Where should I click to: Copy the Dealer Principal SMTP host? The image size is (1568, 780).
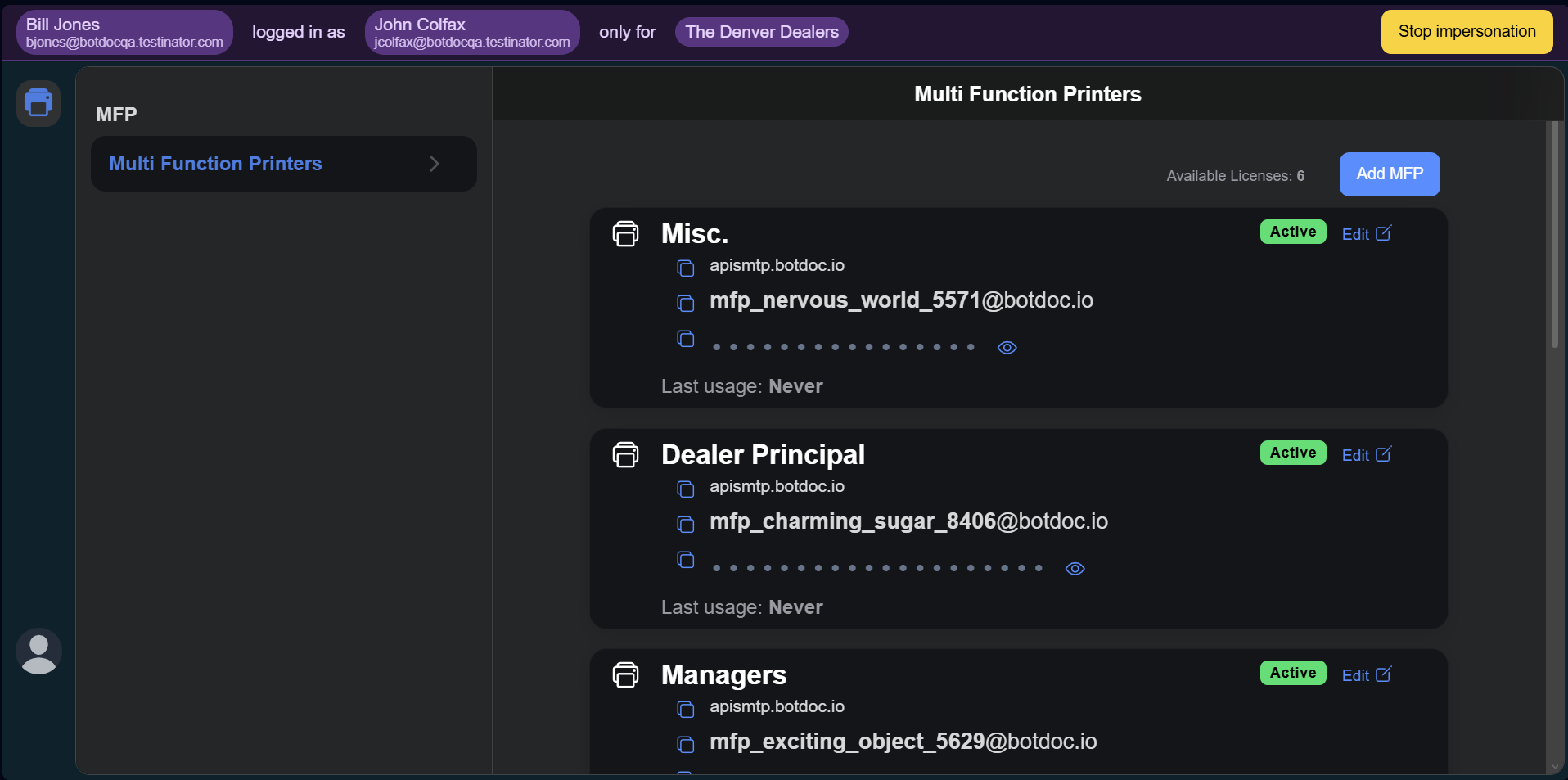coord(685,489)
